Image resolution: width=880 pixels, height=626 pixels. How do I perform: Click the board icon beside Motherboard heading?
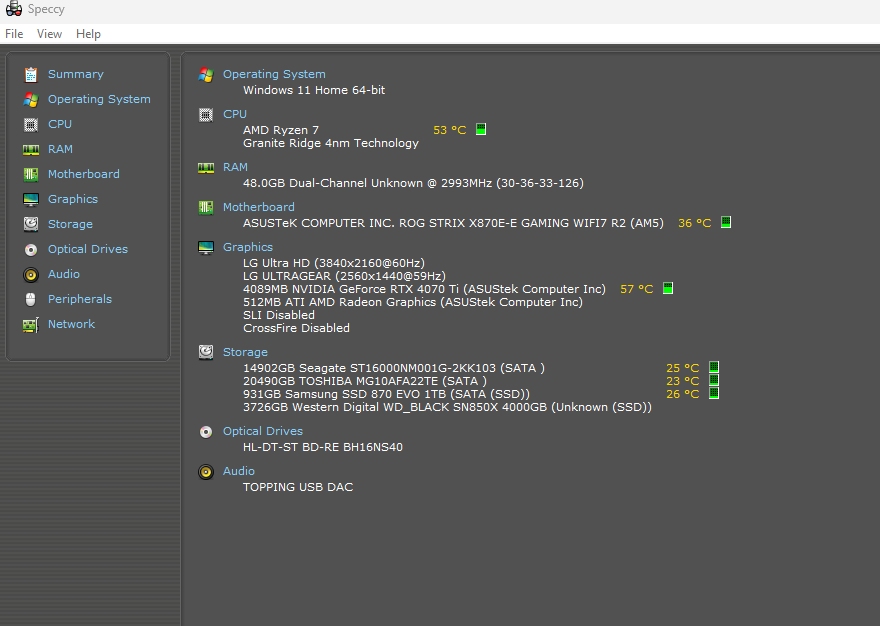[x=206, y=208]
